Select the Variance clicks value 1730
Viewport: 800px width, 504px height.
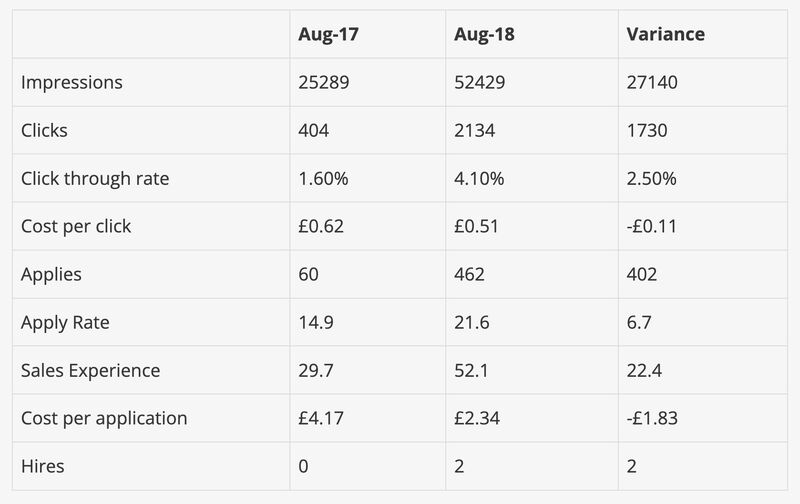pos(647,130)
